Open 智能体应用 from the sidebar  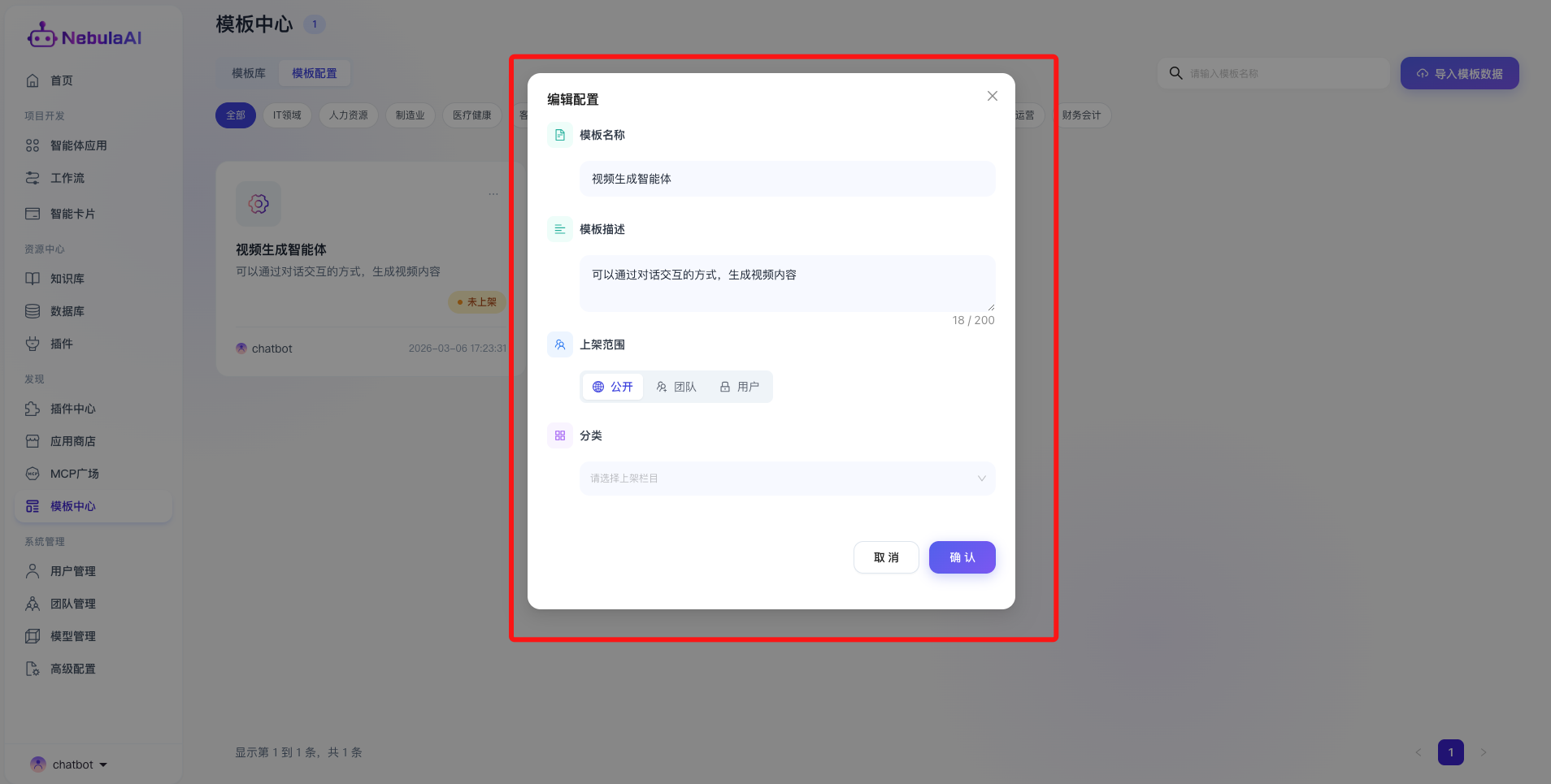pyautogui.click(x=78, y=145)
